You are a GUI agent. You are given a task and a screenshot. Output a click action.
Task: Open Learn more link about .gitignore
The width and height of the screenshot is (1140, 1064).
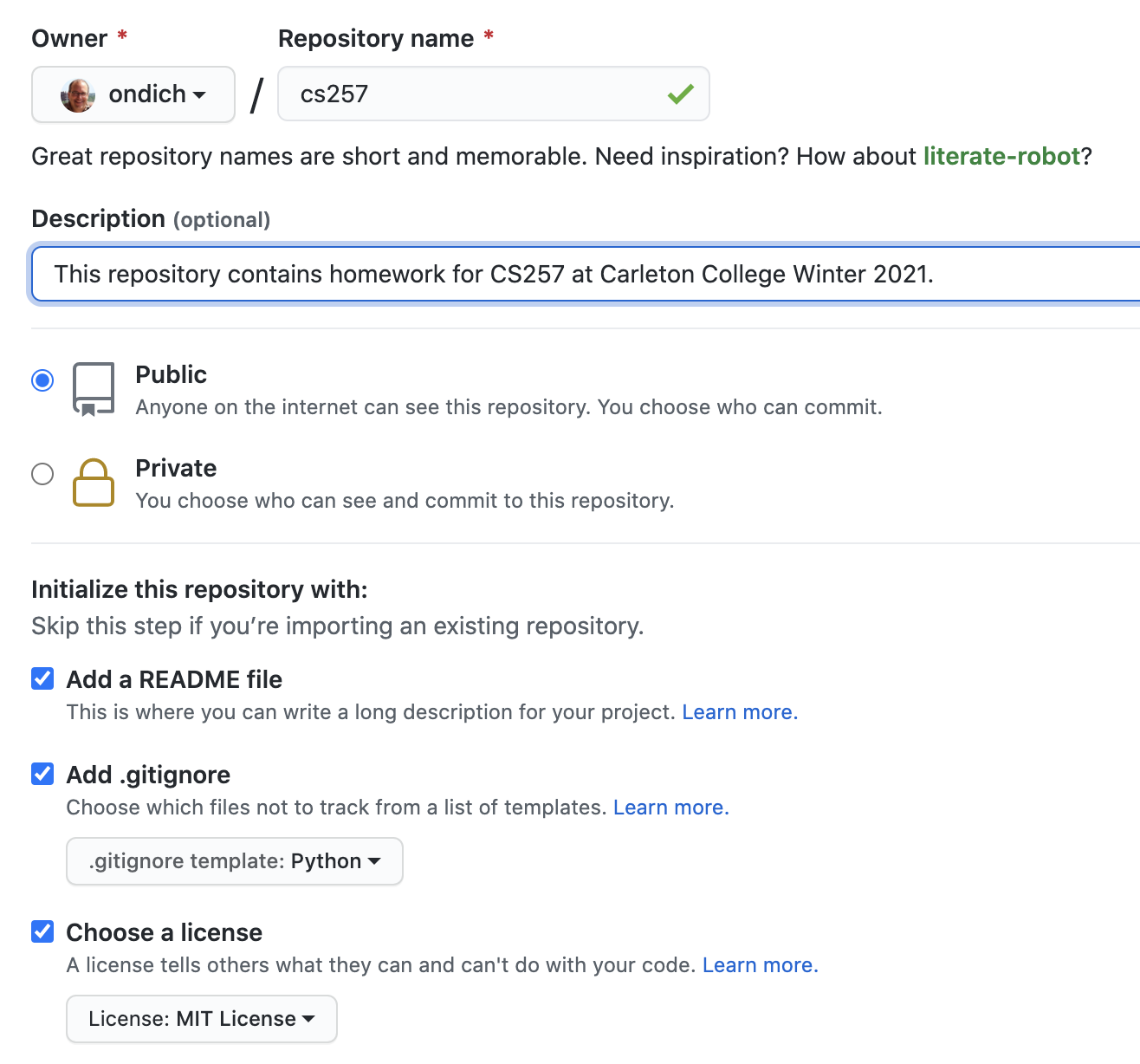[x=670, y=808]
